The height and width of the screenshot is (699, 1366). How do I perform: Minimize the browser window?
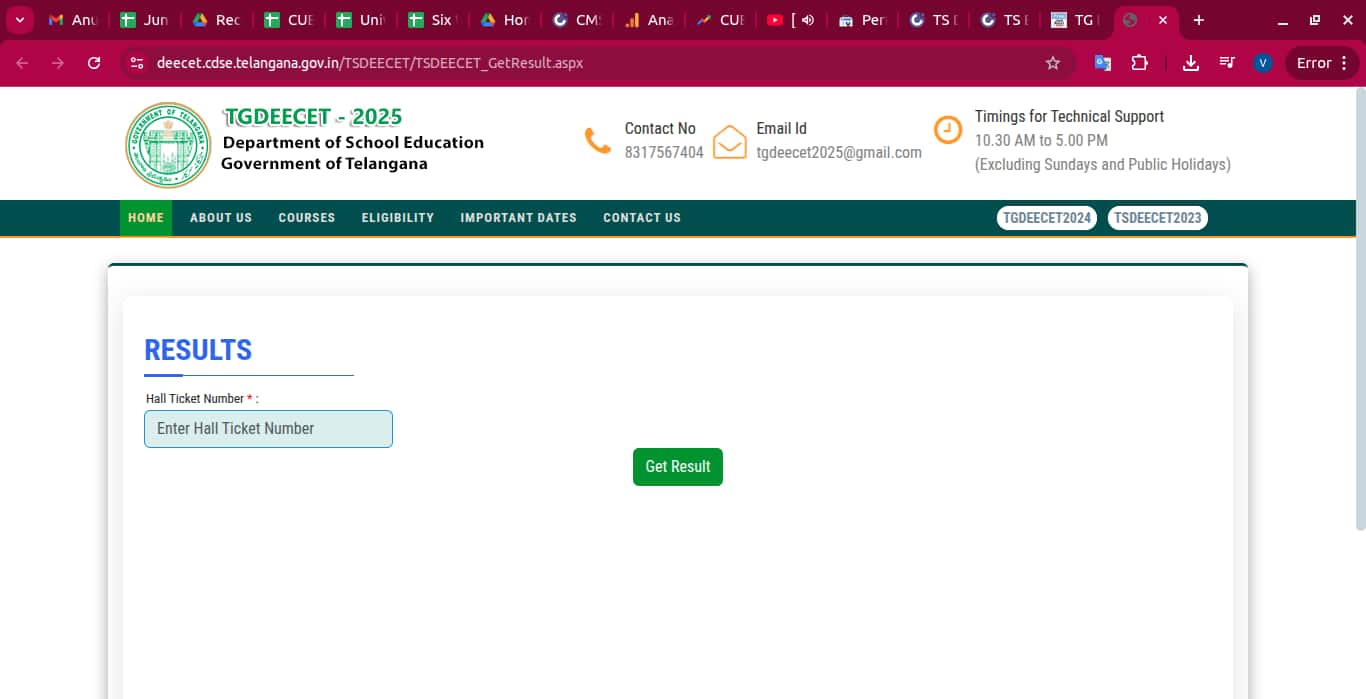1283,20
